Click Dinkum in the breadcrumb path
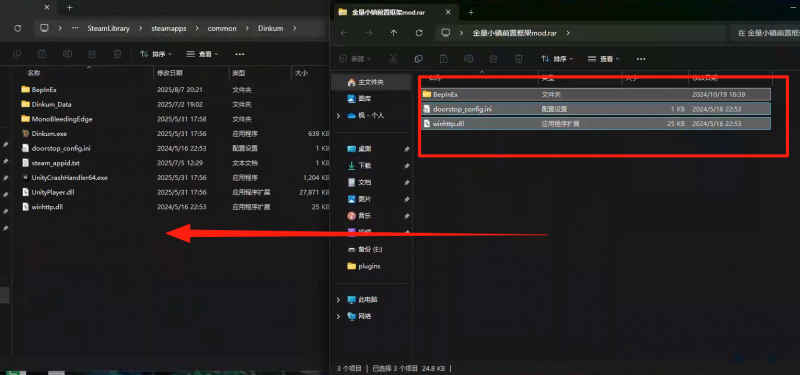 (x=271, y=29)
